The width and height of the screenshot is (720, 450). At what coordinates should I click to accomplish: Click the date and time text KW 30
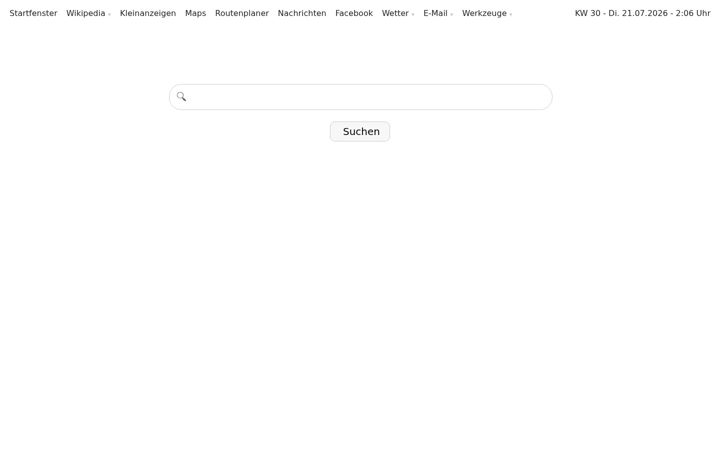[x=642, y=13]
